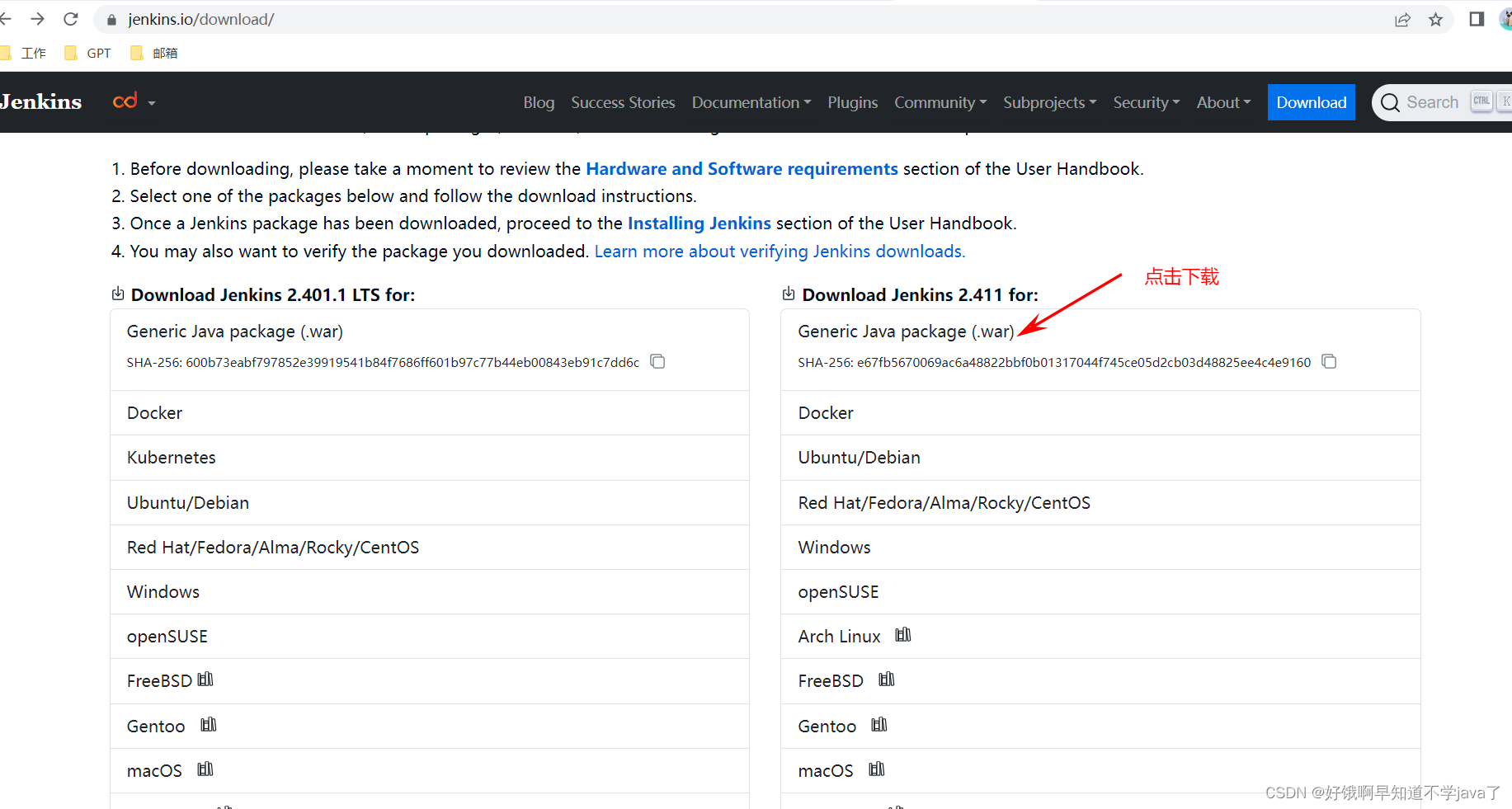Download weekly 2.411 Generic Java package (.war)

coord(906,331)
